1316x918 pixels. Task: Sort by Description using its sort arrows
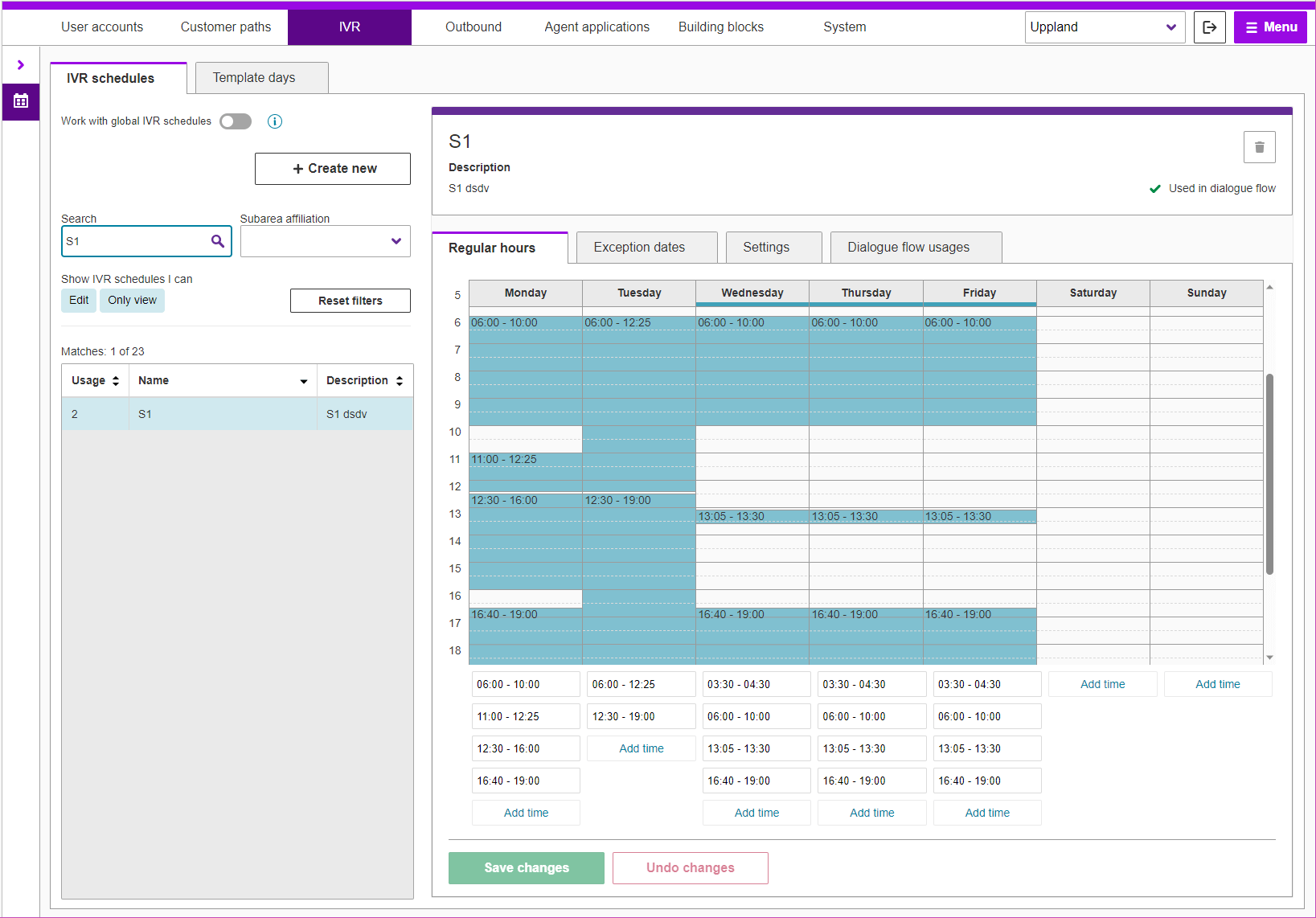click(400, 381)
